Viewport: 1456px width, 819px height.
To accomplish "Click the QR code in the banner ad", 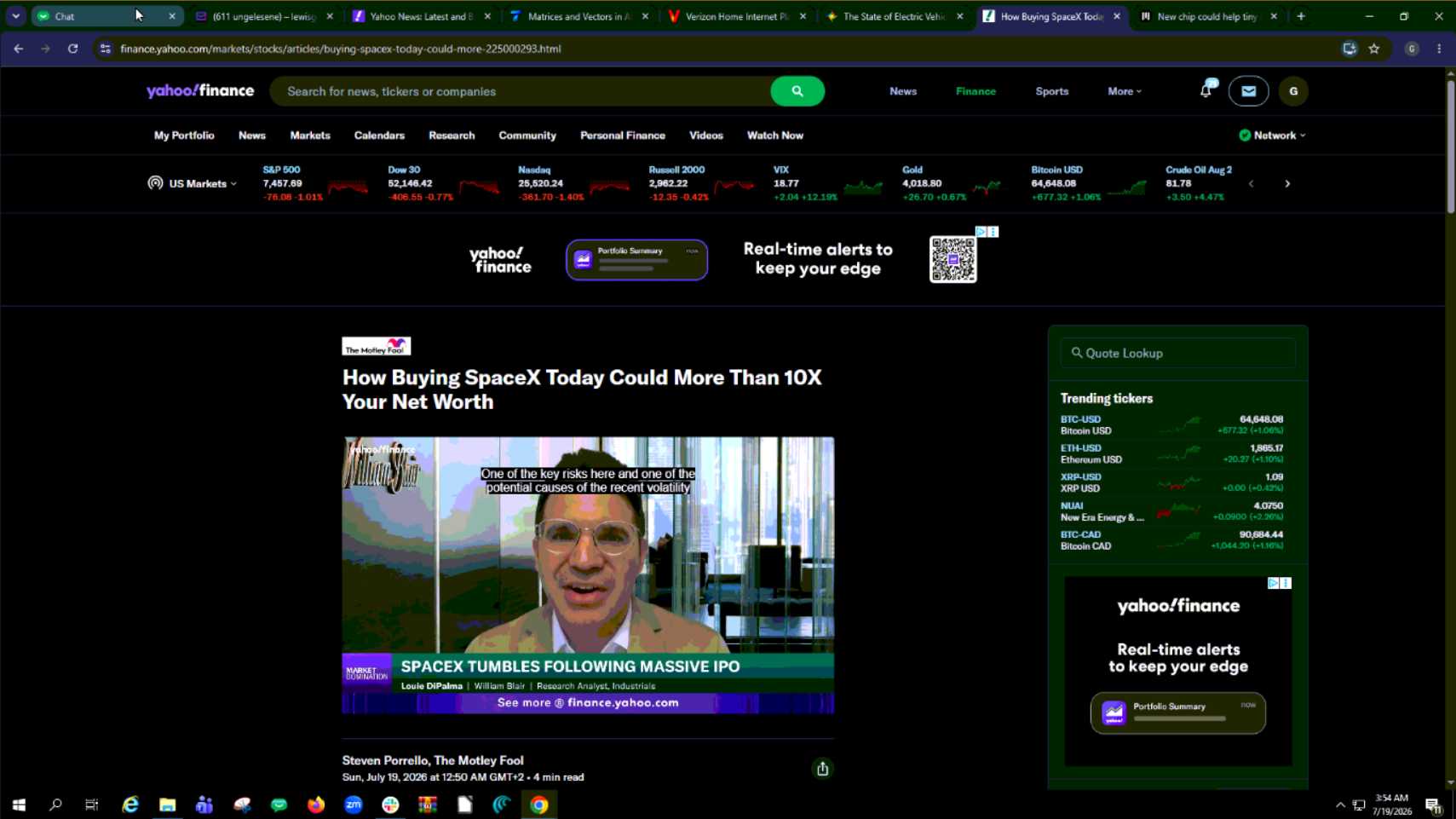I will (x=952, y=260).
